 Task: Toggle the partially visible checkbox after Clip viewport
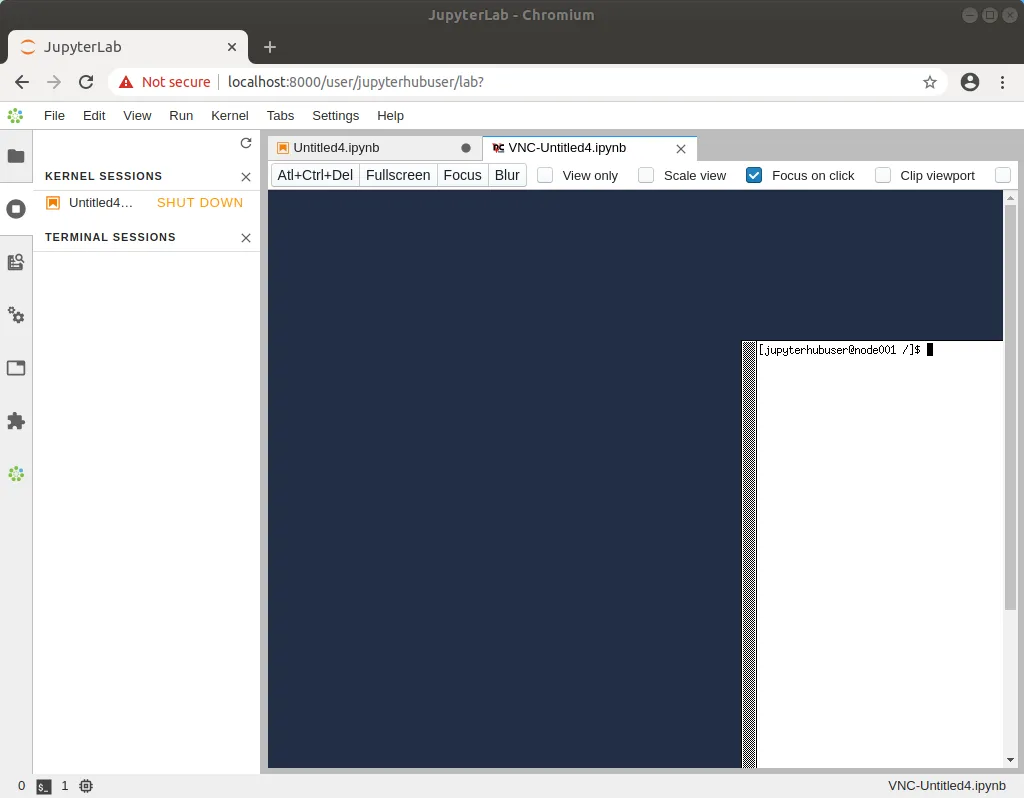point(1003,176)
